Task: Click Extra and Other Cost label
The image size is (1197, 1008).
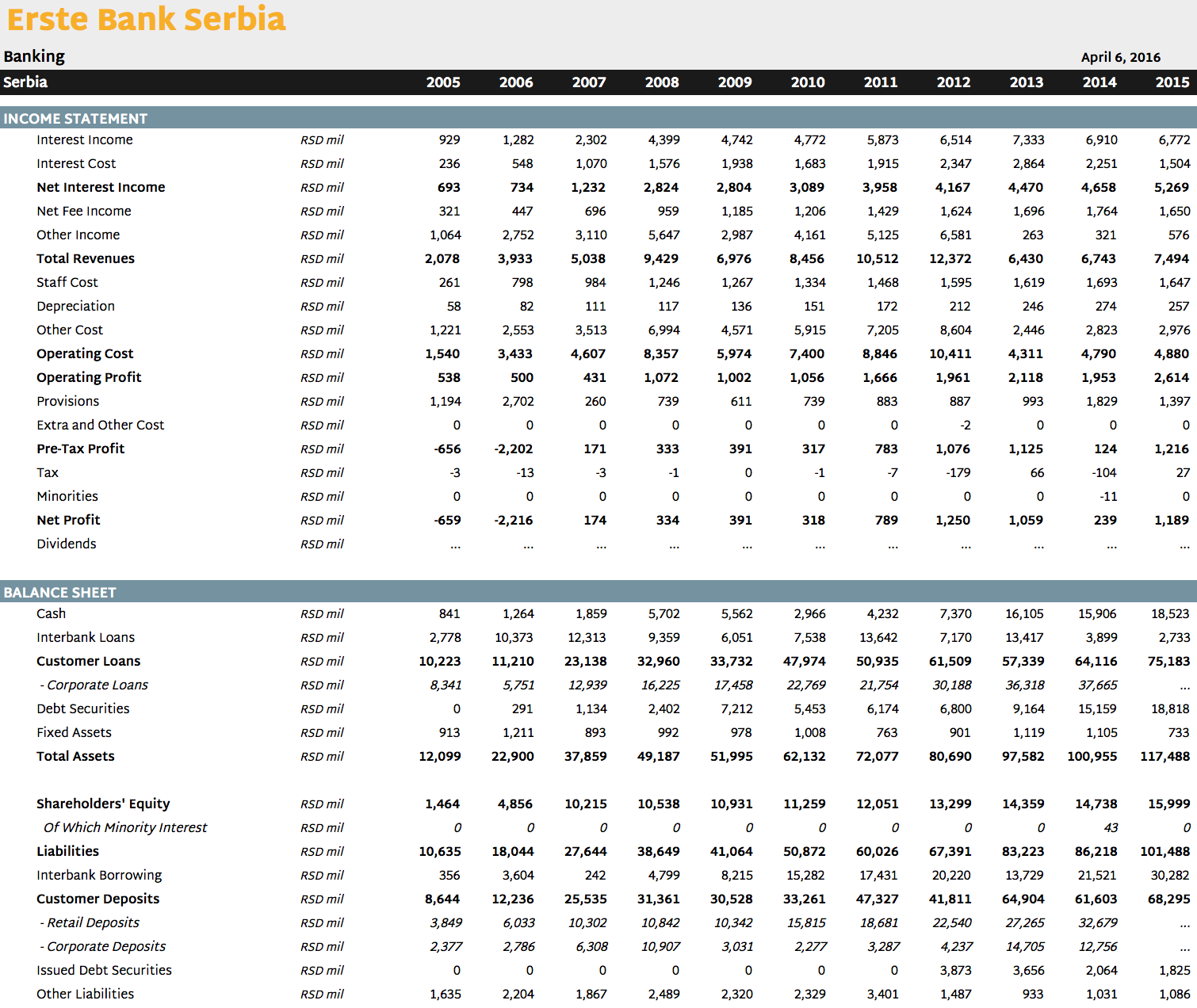Action: (101, 426)
